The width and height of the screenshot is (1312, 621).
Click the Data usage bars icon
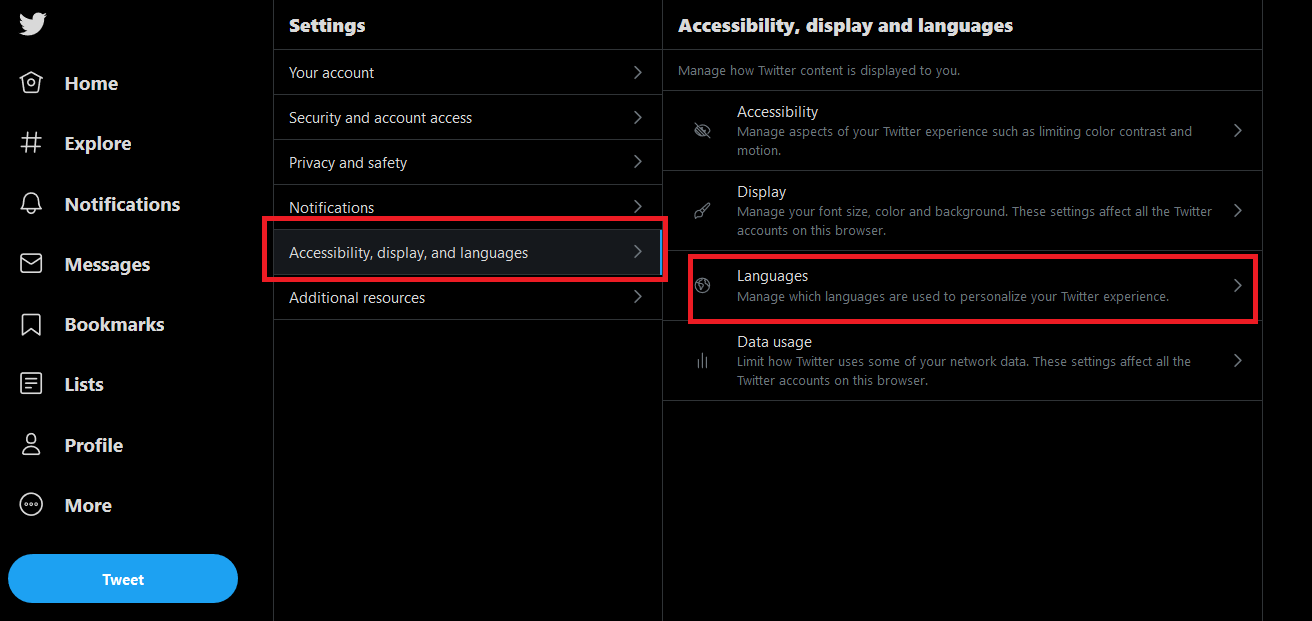point(702,361)
